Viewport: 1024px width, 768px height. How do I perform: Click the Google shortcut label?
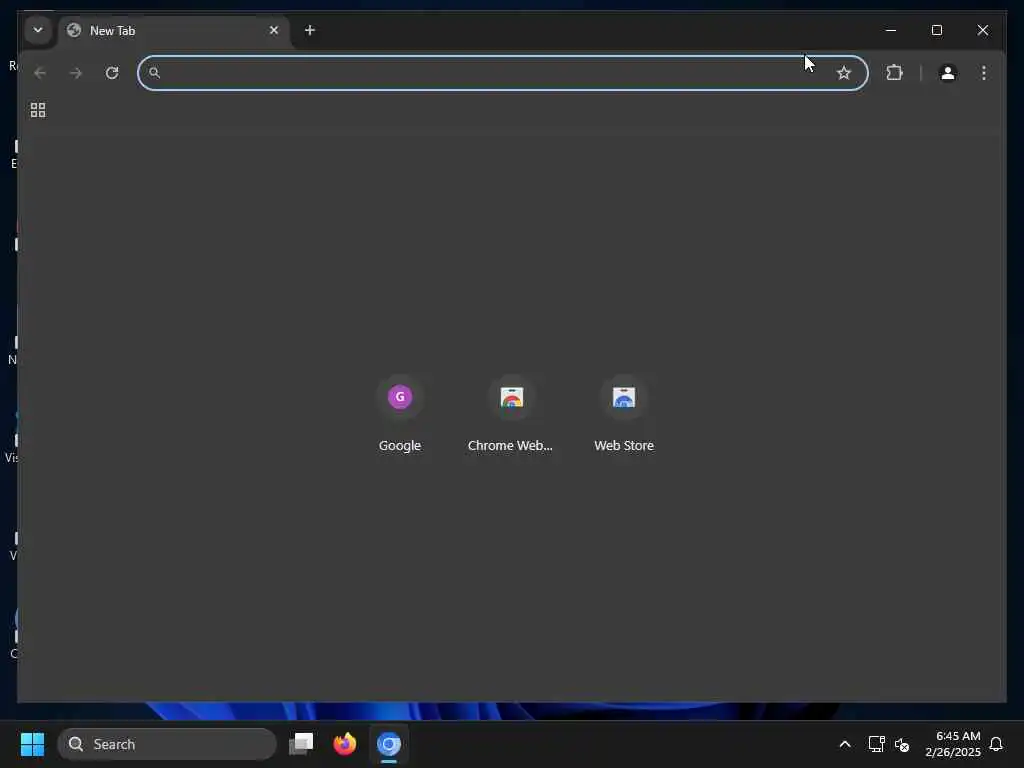(400, 445)
